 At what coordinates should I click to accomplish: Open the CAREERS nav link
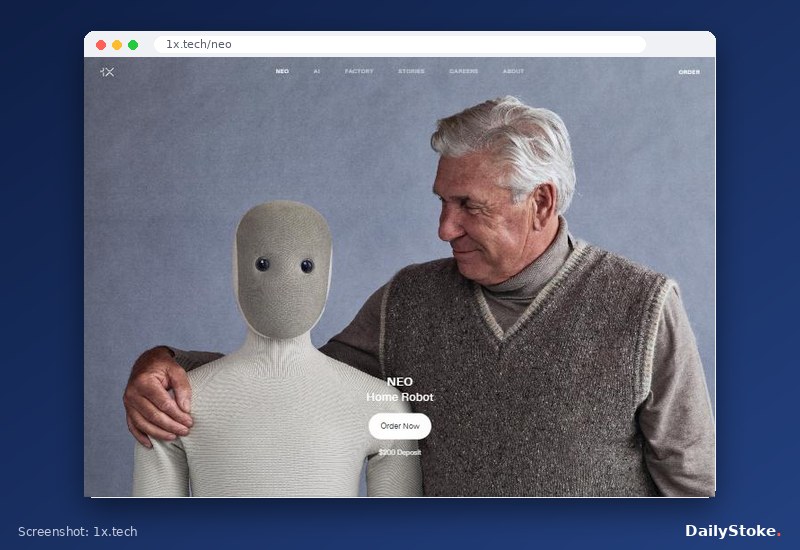[464, 71]
